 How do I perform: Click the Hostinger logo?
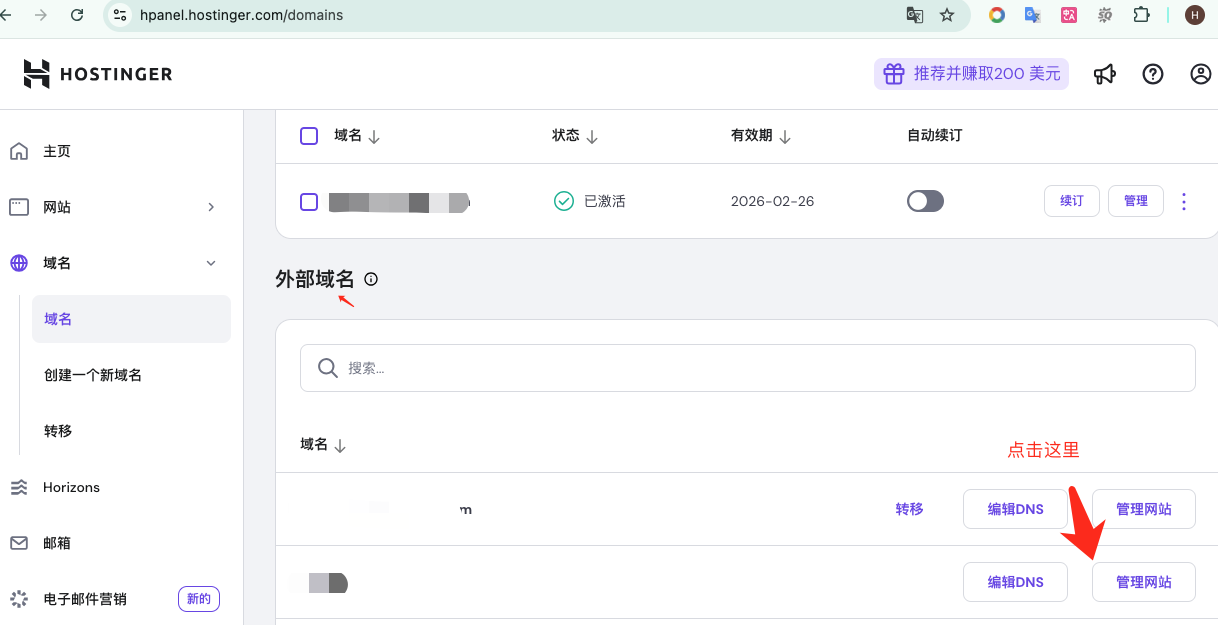click(x=97, y=74)
